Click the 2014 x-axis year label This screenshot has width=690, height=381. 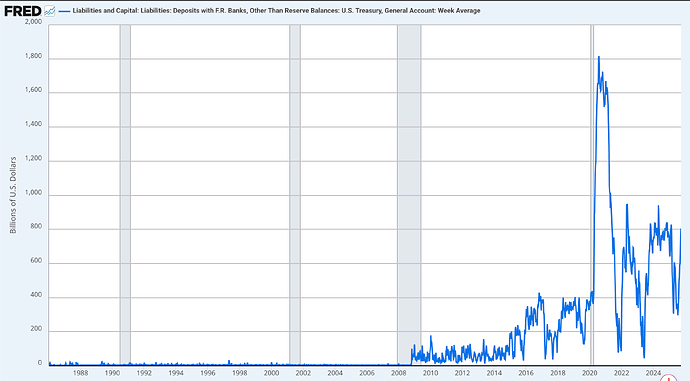coord(494,373)
